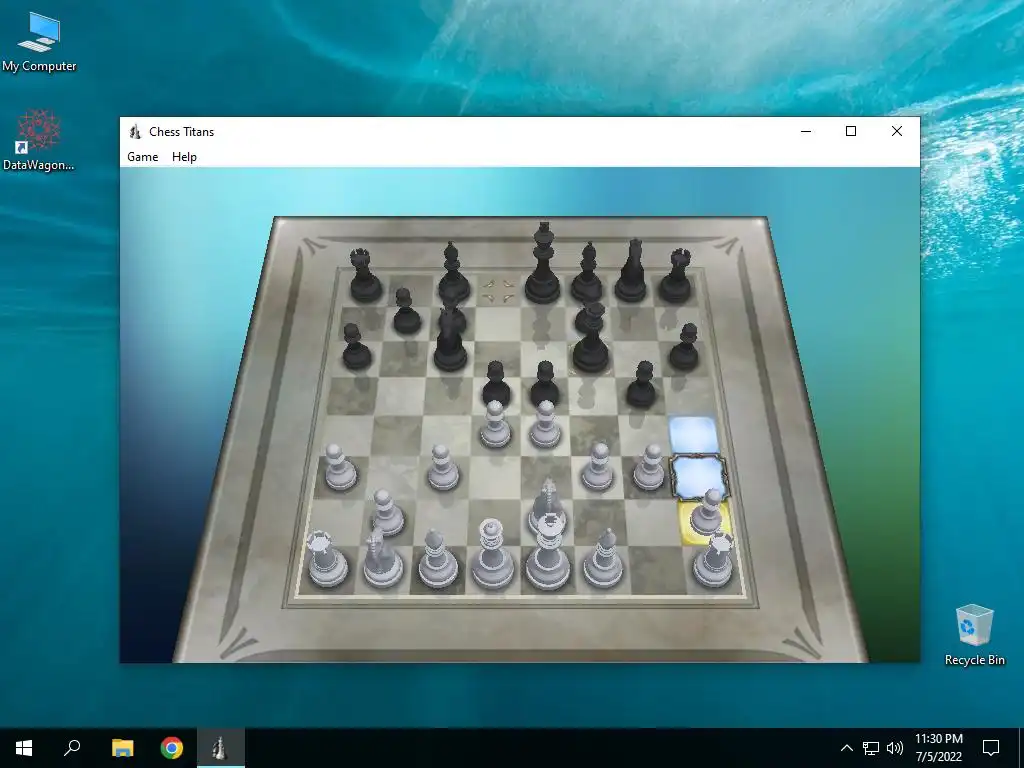Open the clock showing 11:30 PM

tap(938, 748)
